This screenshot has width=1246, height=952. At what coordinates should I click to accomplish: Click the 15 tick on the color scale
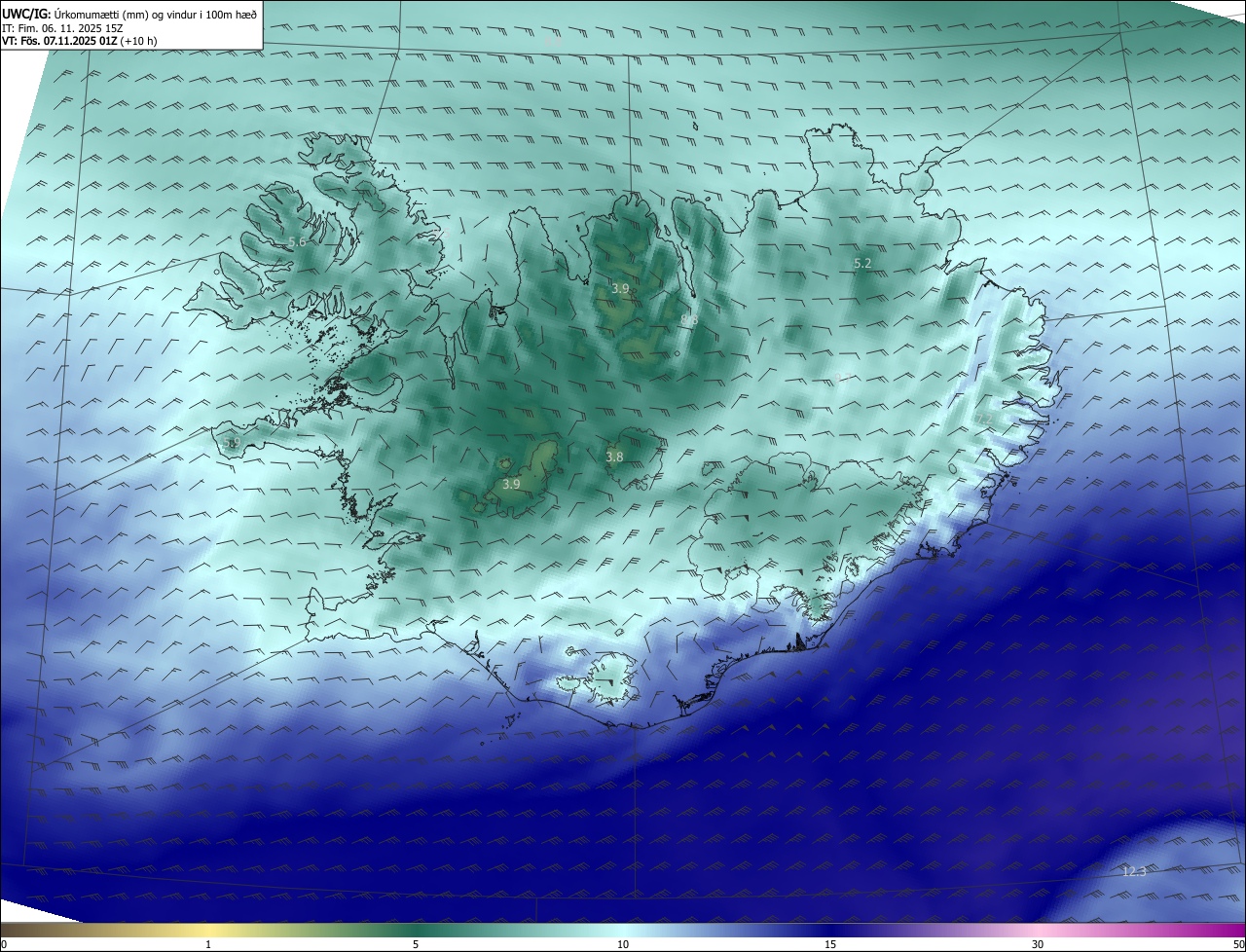click(830, 944)
